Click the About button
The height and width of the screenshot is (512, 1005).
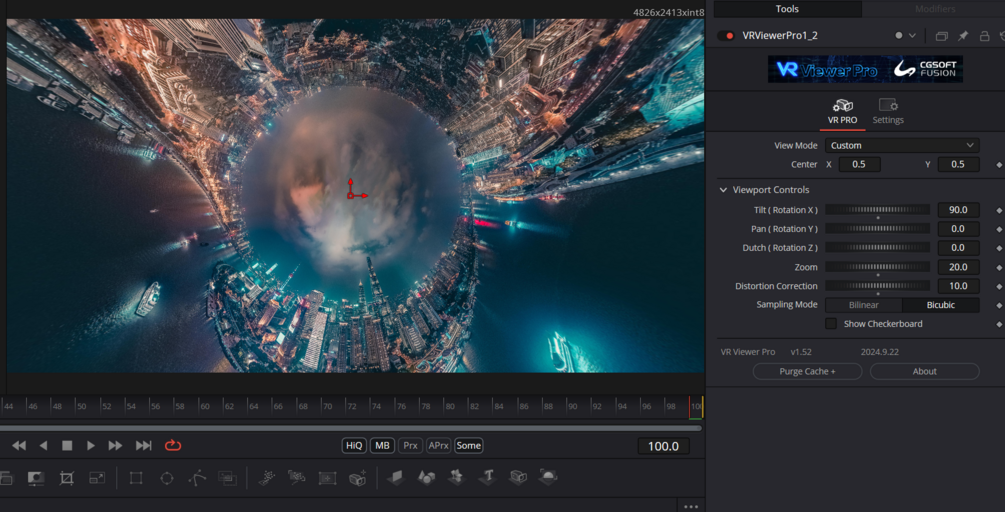[x=924, y=372]
